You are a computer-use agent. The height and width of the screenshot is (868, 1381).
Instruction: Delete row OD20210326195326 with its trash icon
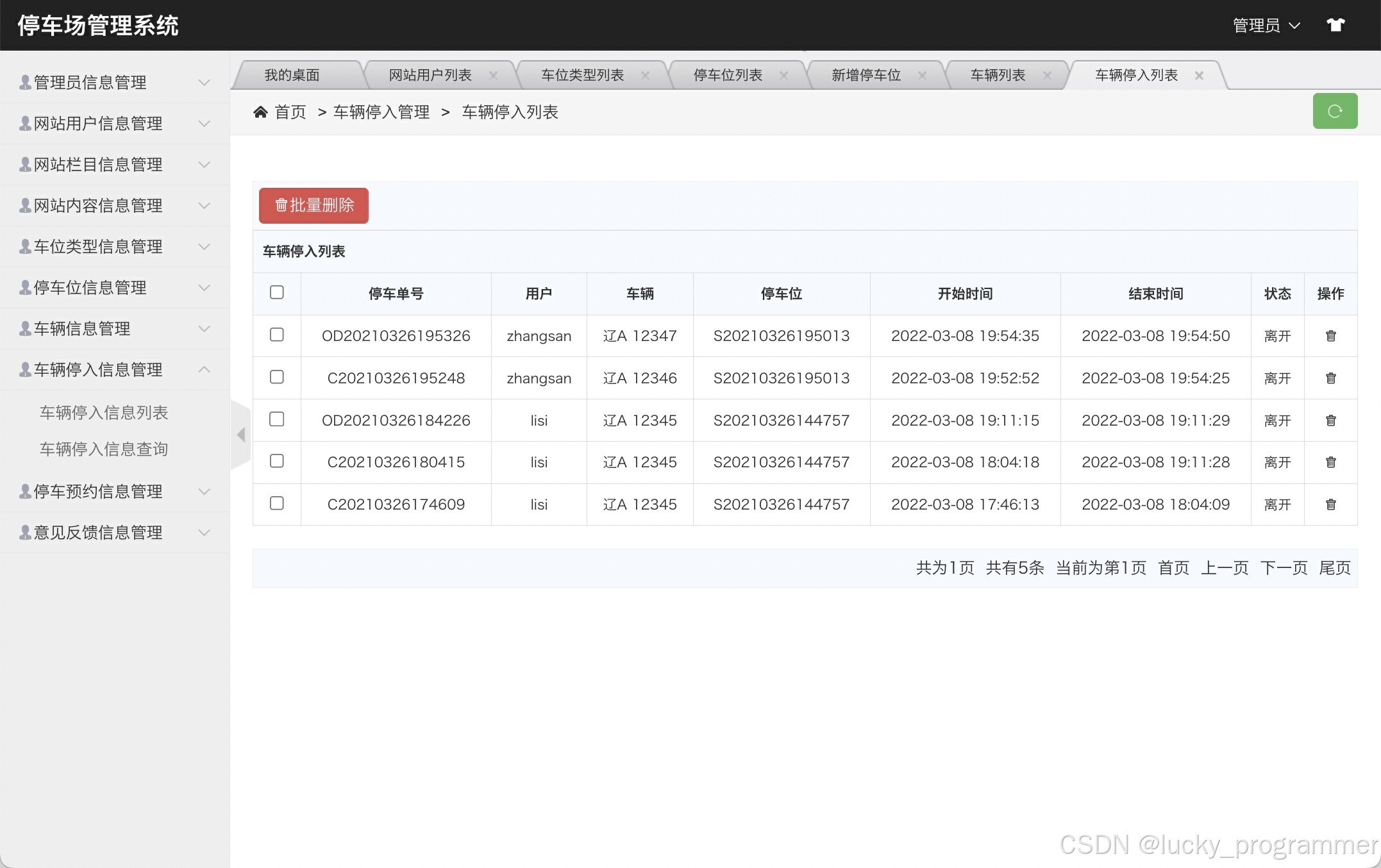click(1330, 336)
